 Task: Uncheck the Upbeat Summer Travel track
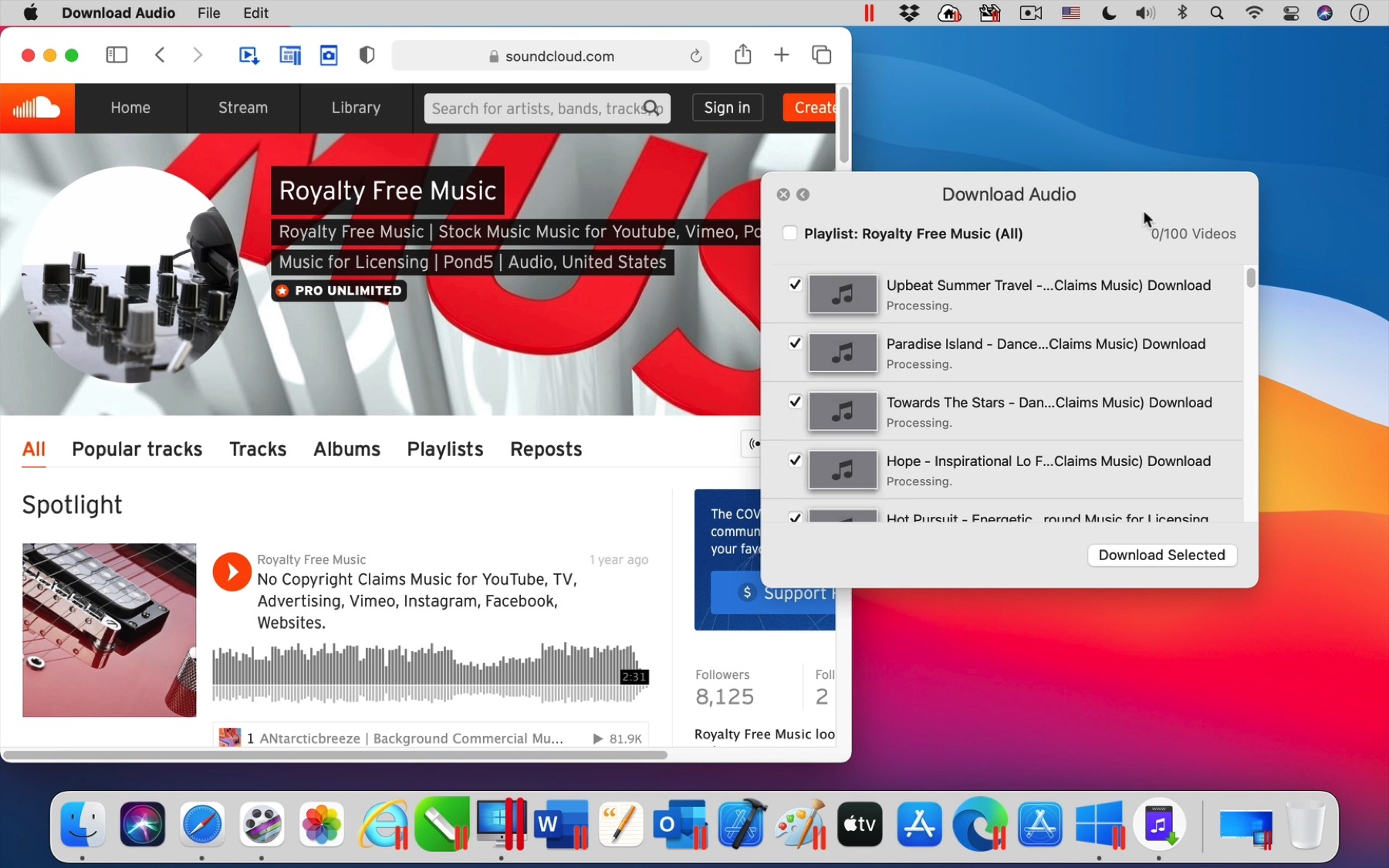click(795, 285)
